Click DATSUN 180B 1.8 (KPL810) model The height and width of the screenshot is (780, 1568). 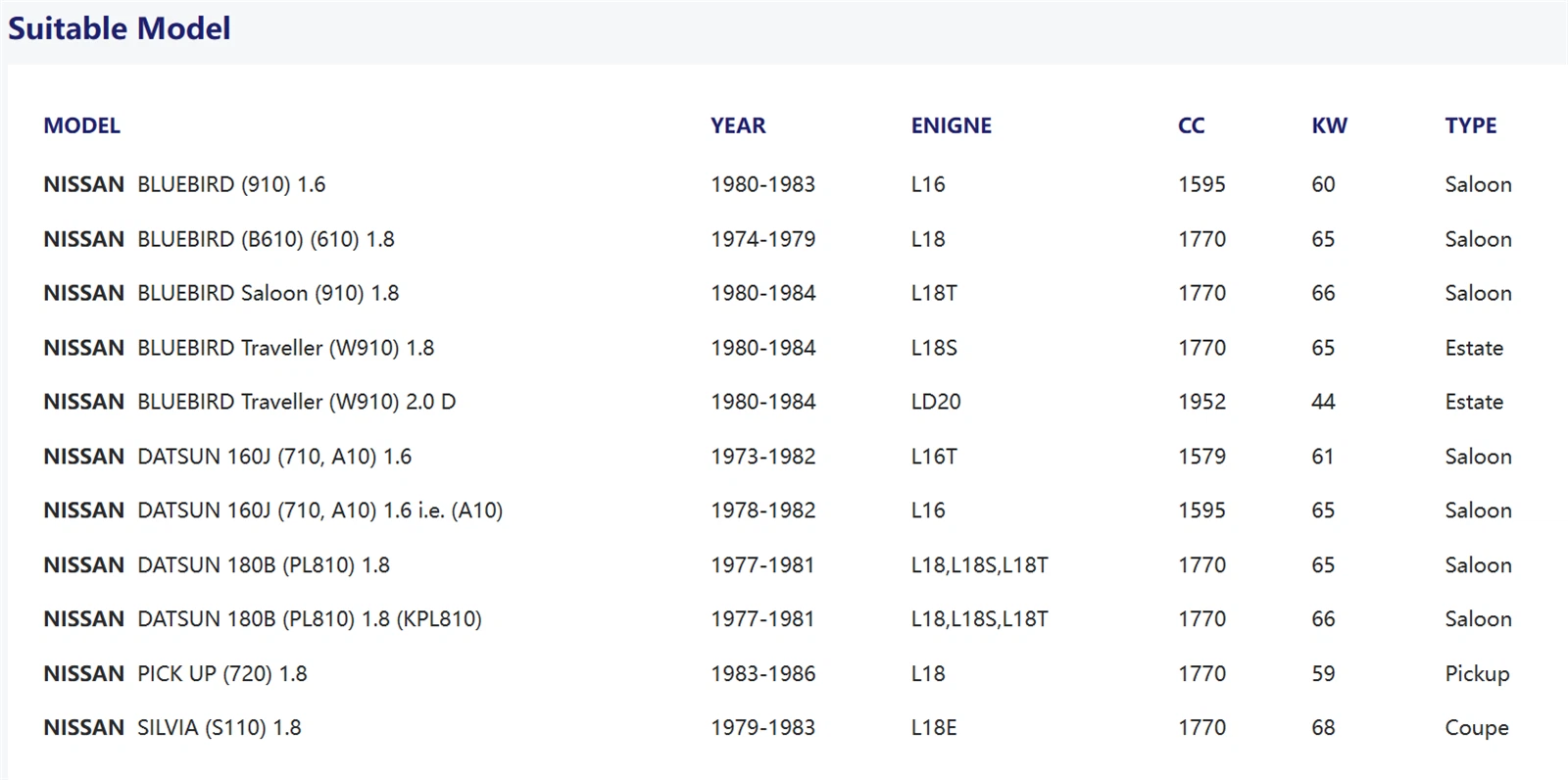(x=309, y=619)
